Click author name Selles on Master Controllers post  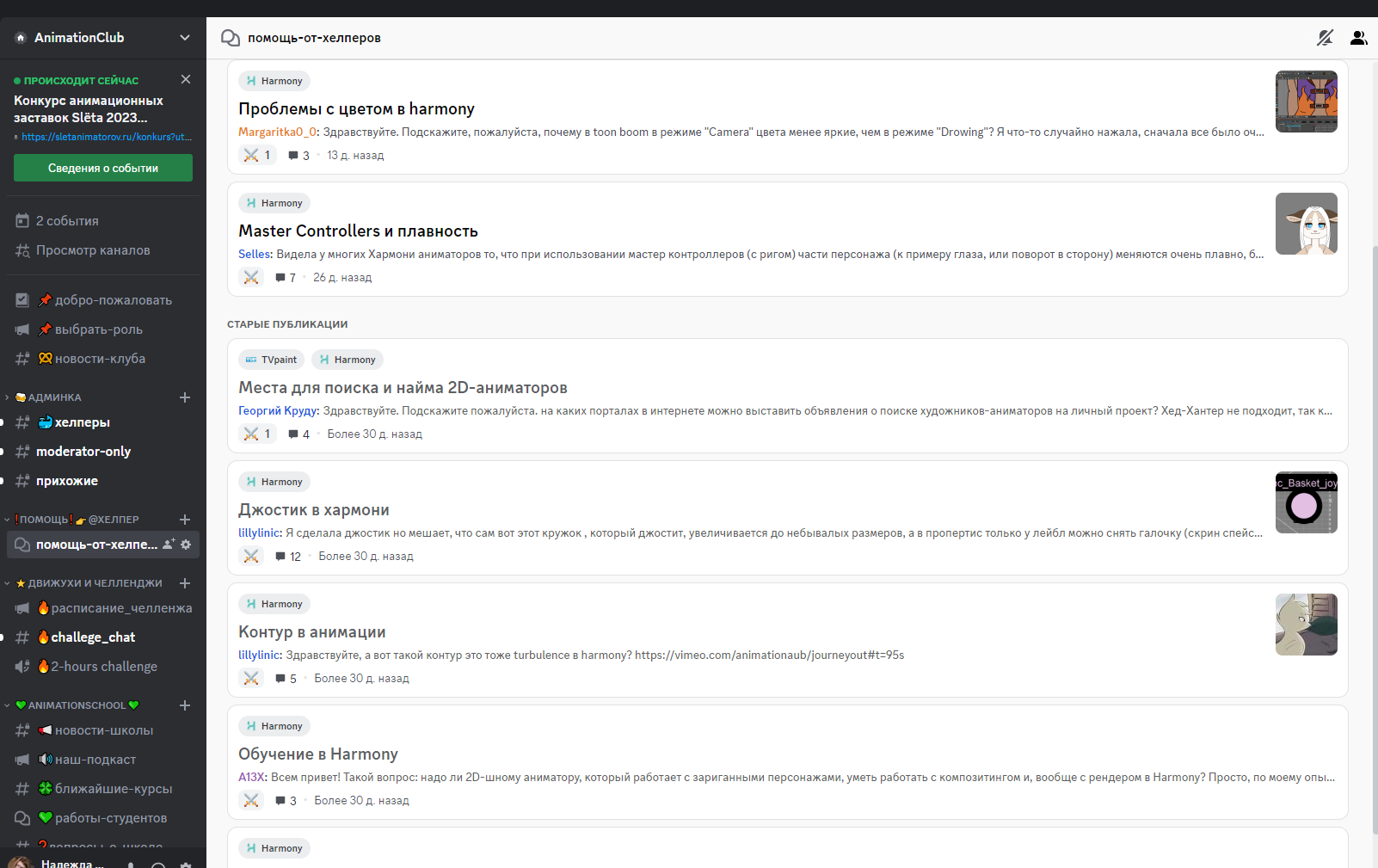click(255, 255)
